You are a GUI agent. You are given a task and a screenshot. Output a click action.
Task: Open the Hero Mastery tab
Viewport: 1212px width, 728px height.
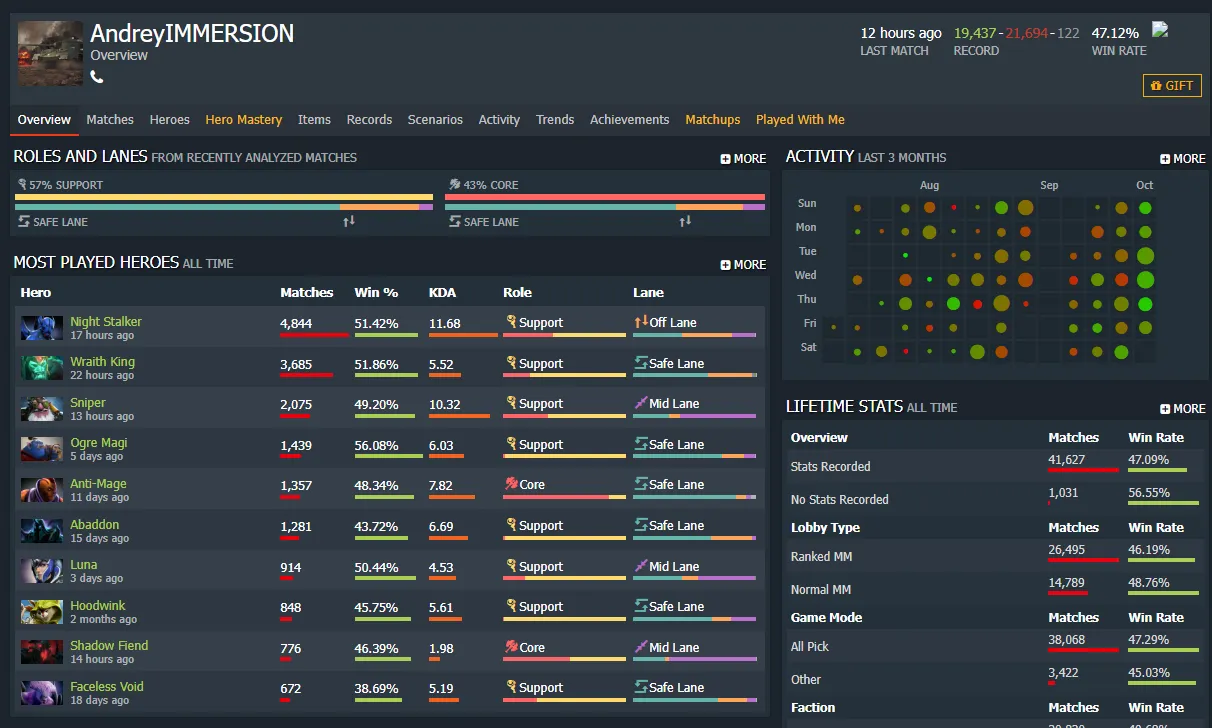pos(244,119)
